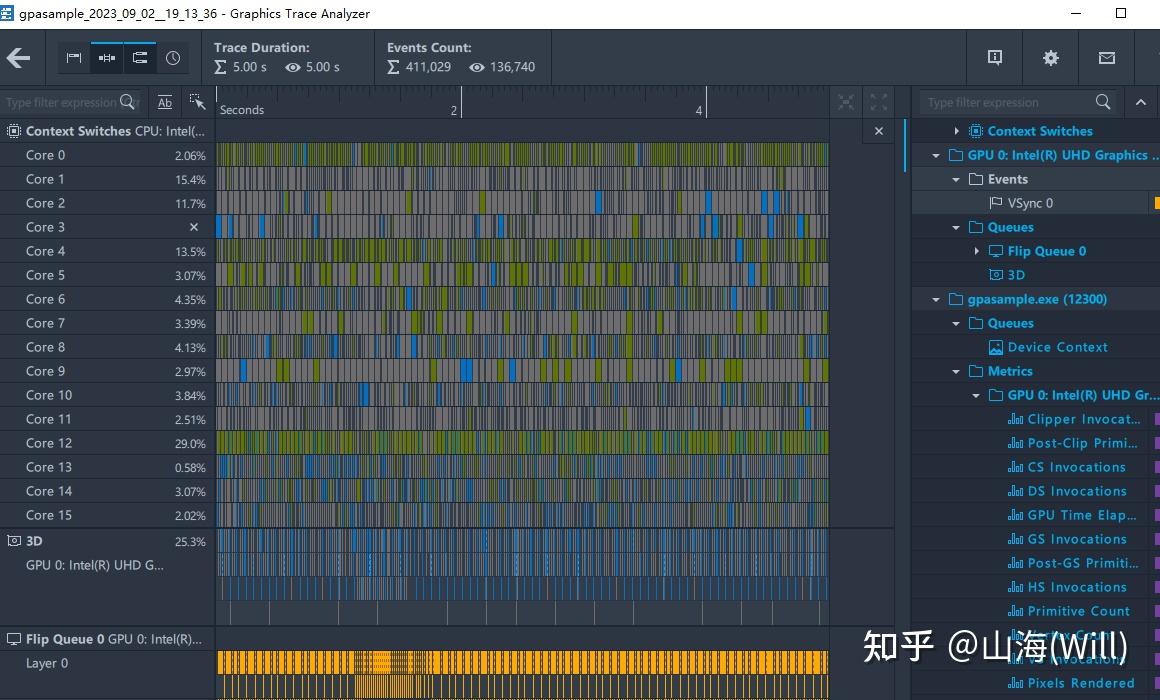The width and height of the screenshot is (1160, 700).
Task: Select the Core 12 row
Action: point(107,443)
